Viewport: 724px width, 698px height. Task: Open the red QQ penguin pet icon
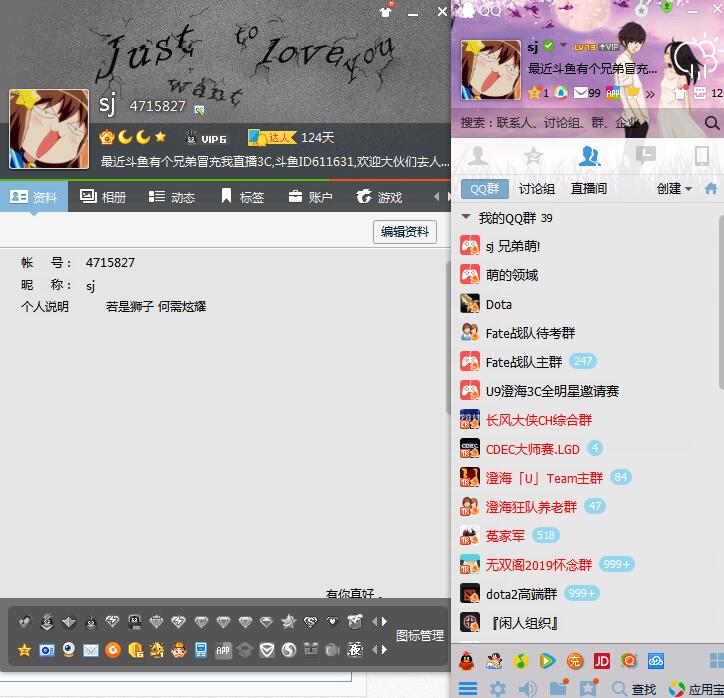coord(467,662)
